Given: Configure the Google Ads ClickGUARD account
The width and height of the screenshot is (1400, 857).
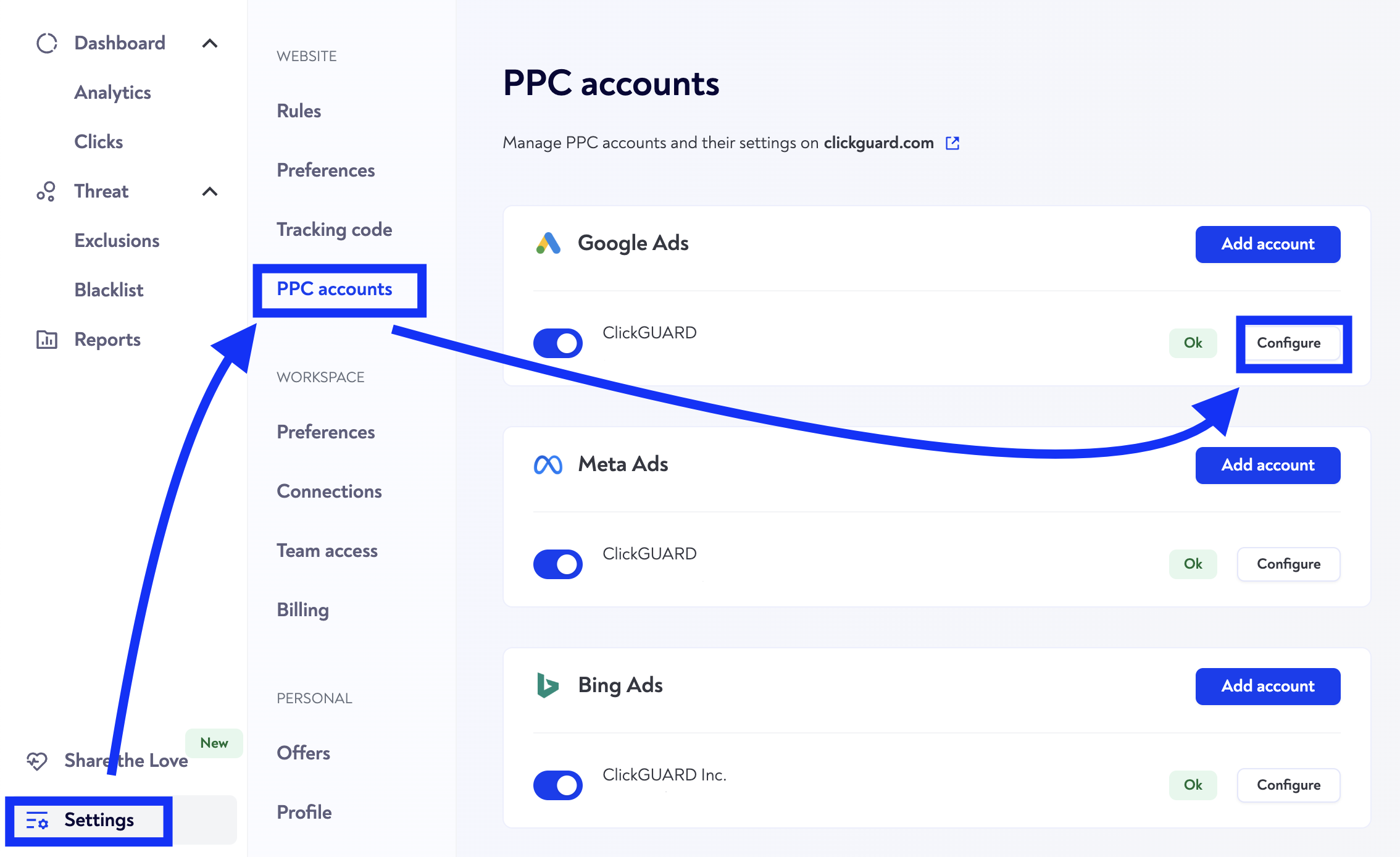Looking at the screenshot, I should pos(1289,343).
